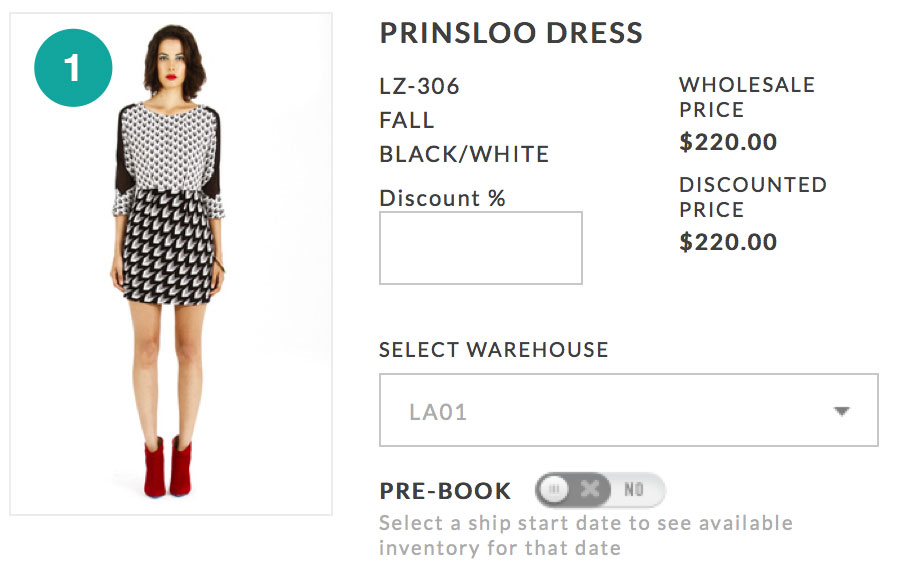Click the Discount % input field
The height and width of the screenshot is (575, 898).
pos(480,248)
